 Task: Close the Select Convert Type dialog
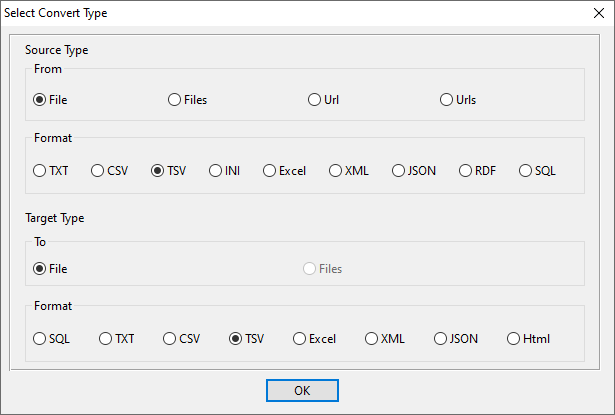tap(598, 13)
